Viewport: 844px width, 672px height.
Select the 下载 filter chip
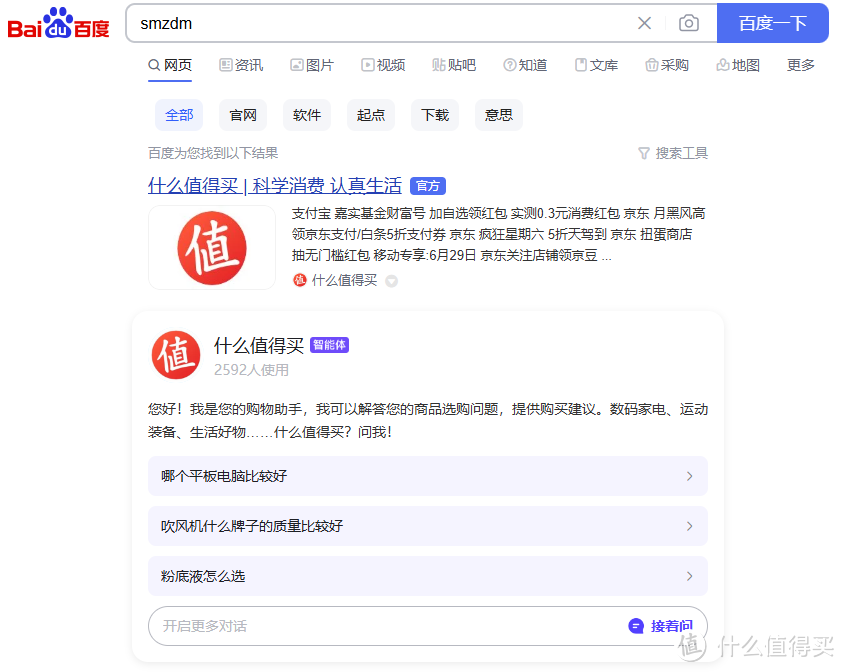coord(435,115)
